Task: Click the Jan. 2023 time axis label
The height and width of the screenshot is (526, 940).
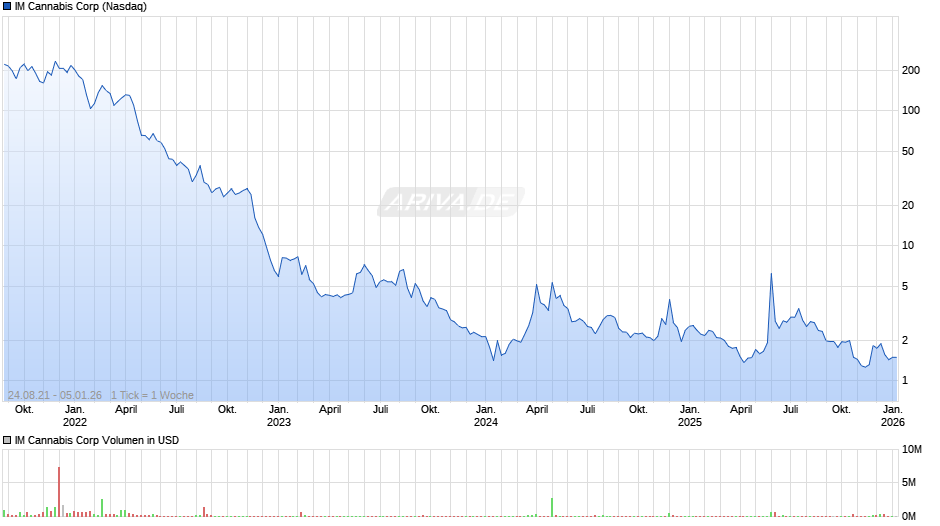Action: (279, 416)
